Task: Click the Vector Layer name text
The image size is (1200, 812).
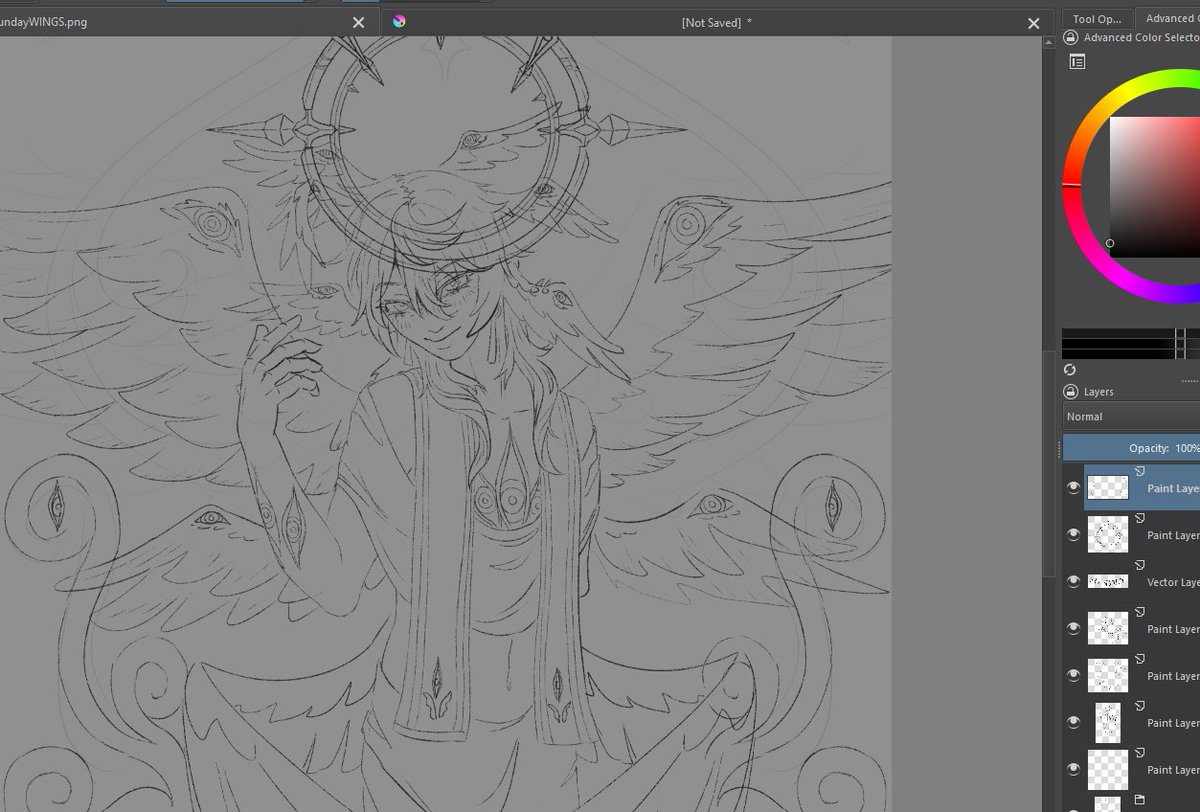Action: 1173,582
